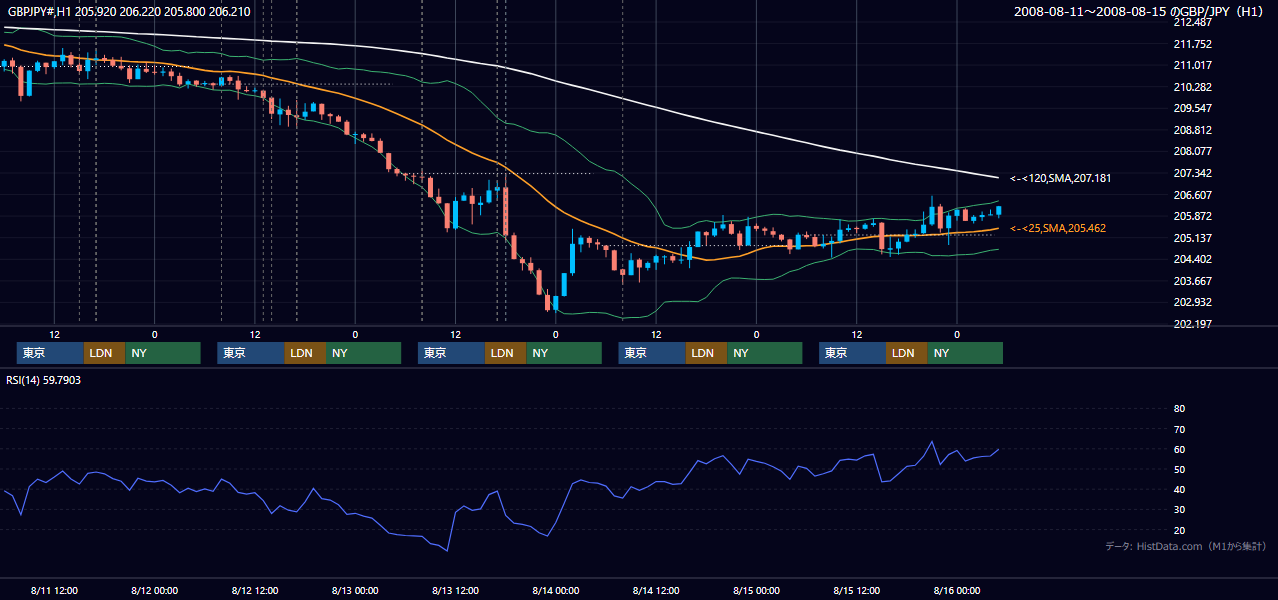Image resolution: width=1278 pixels, height=600 pixels.
Task: Click price axis label 208.812
Action: click(x=1193, y=130)
